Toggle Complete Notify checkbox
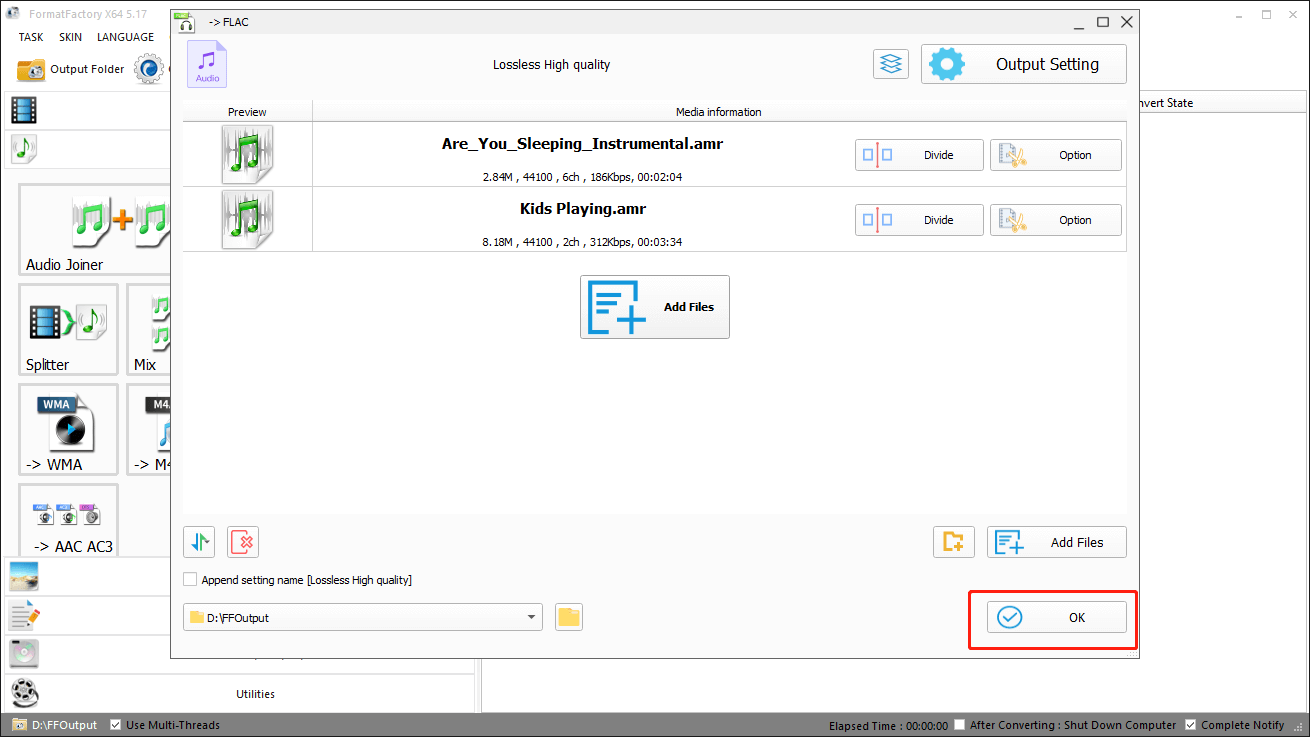Screen dimensions: 1310x737 pyautogui.click(x=1190, y=725)
